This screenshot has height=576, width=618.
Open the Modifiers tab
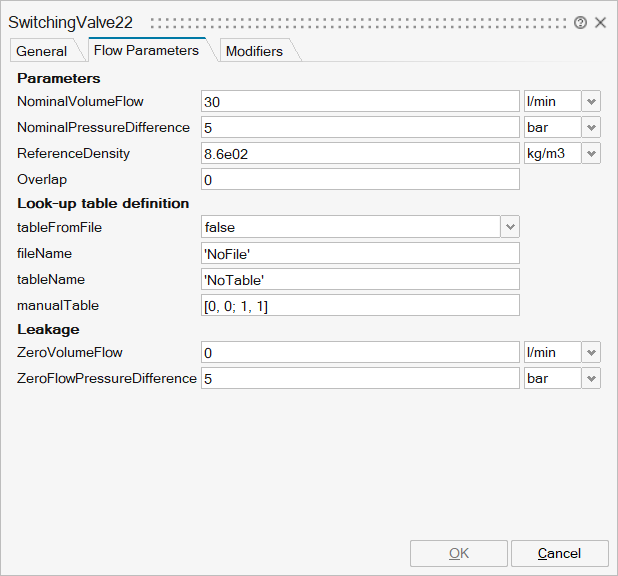tap(254, 51)
